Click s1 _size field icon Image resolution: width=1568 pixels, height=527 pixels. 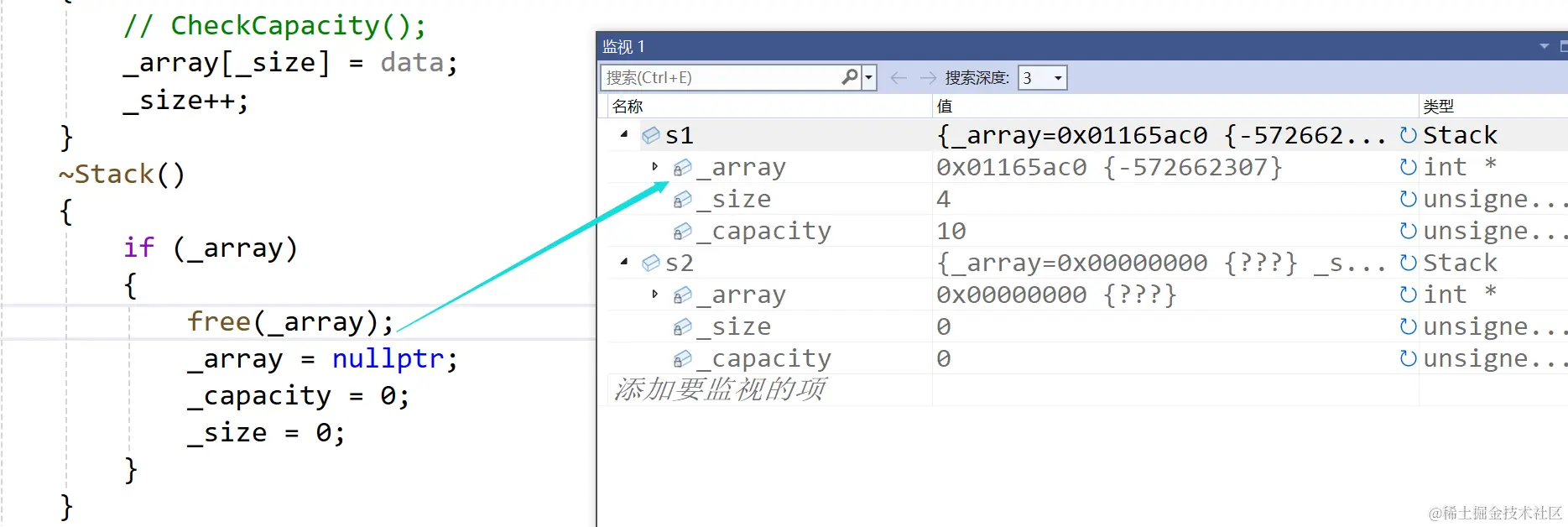[683, 199]
